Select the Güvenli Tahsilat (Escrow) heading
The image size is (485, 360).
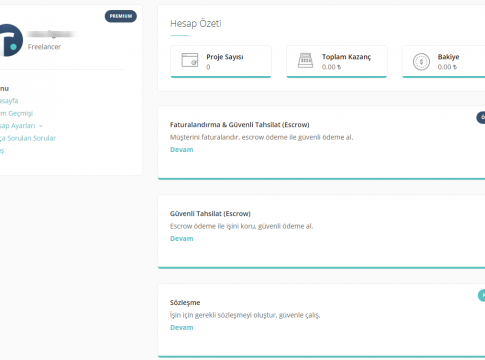(x=210, y=214)
